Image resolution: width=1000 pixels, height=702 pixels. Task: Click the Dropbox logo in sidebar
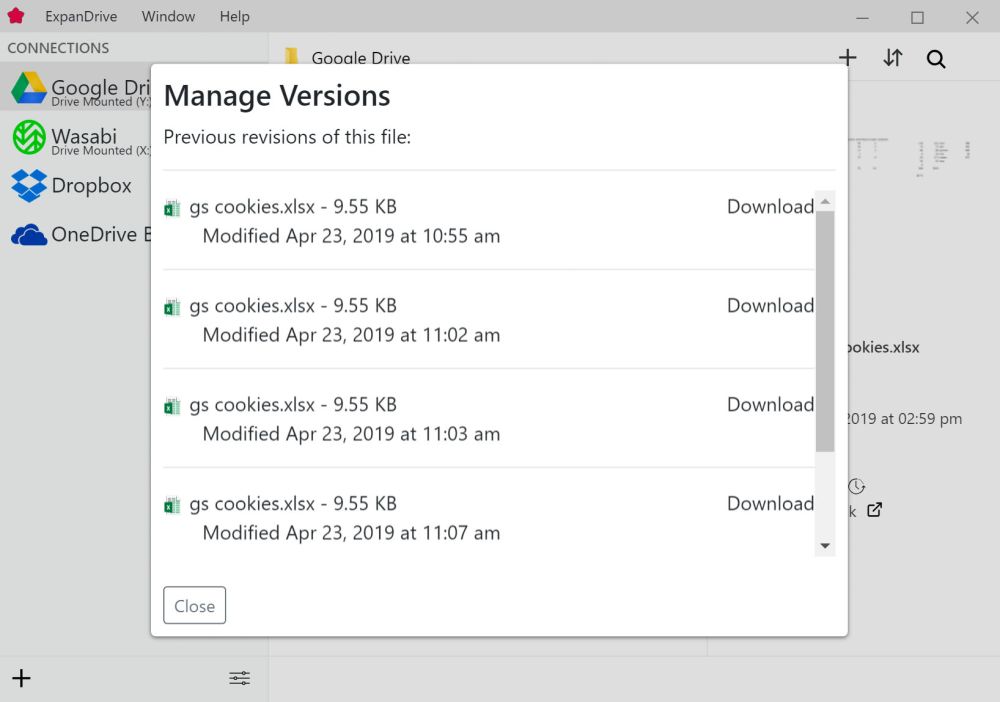29,186
